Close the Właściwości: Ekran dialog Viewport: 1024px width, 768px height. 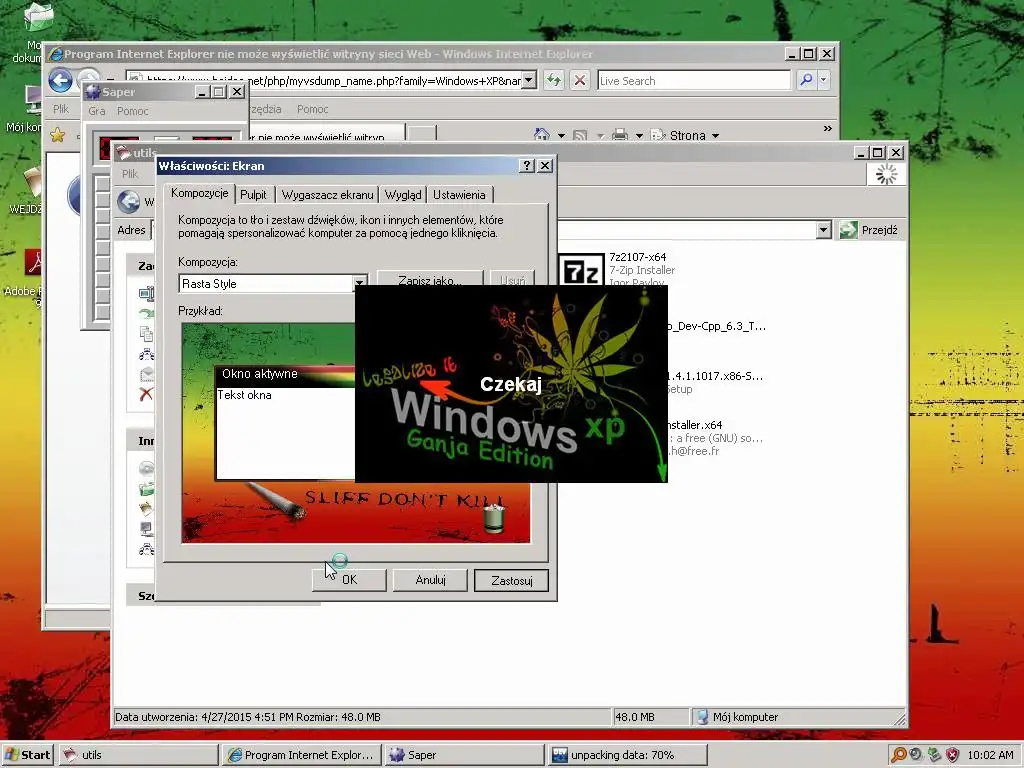[545, 166]
